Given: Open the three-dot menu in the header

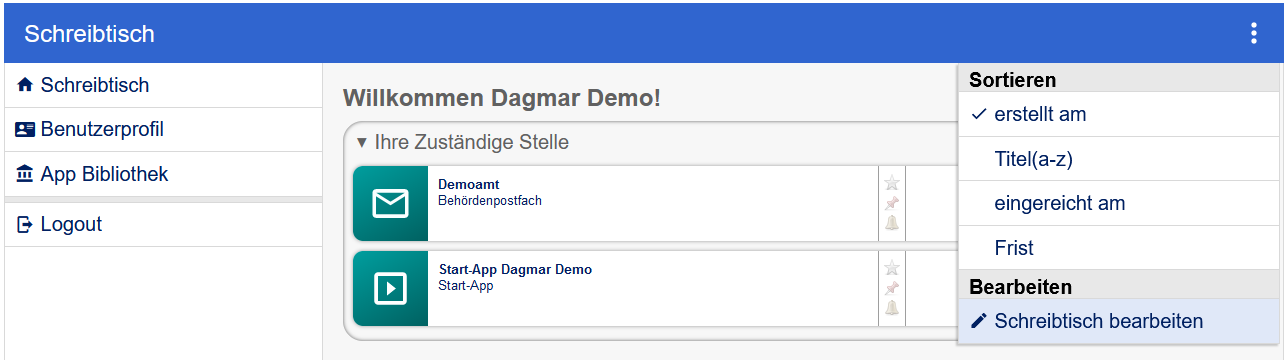Looking at the screenshot, I should point(1253,34).
